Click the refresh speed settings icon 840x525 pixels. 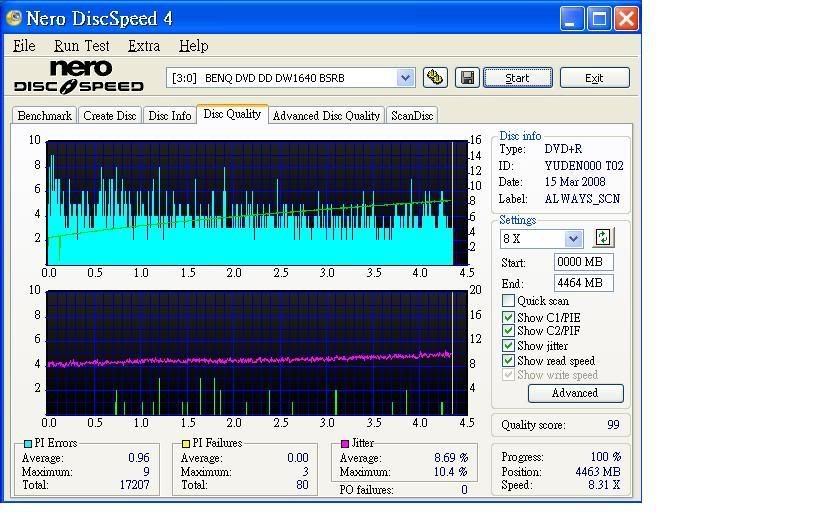603,238
